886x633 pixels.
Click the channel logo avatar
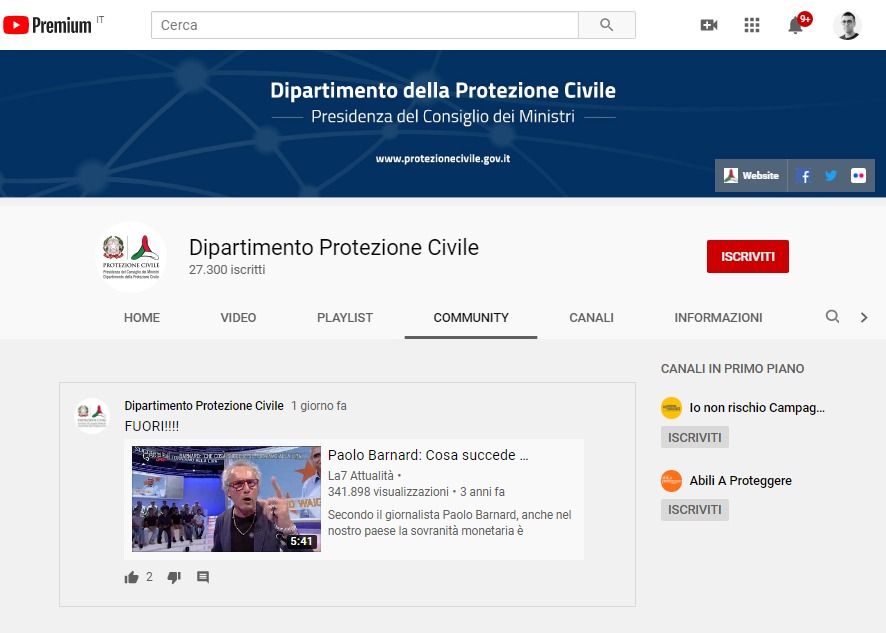click(x=131, y=257)
